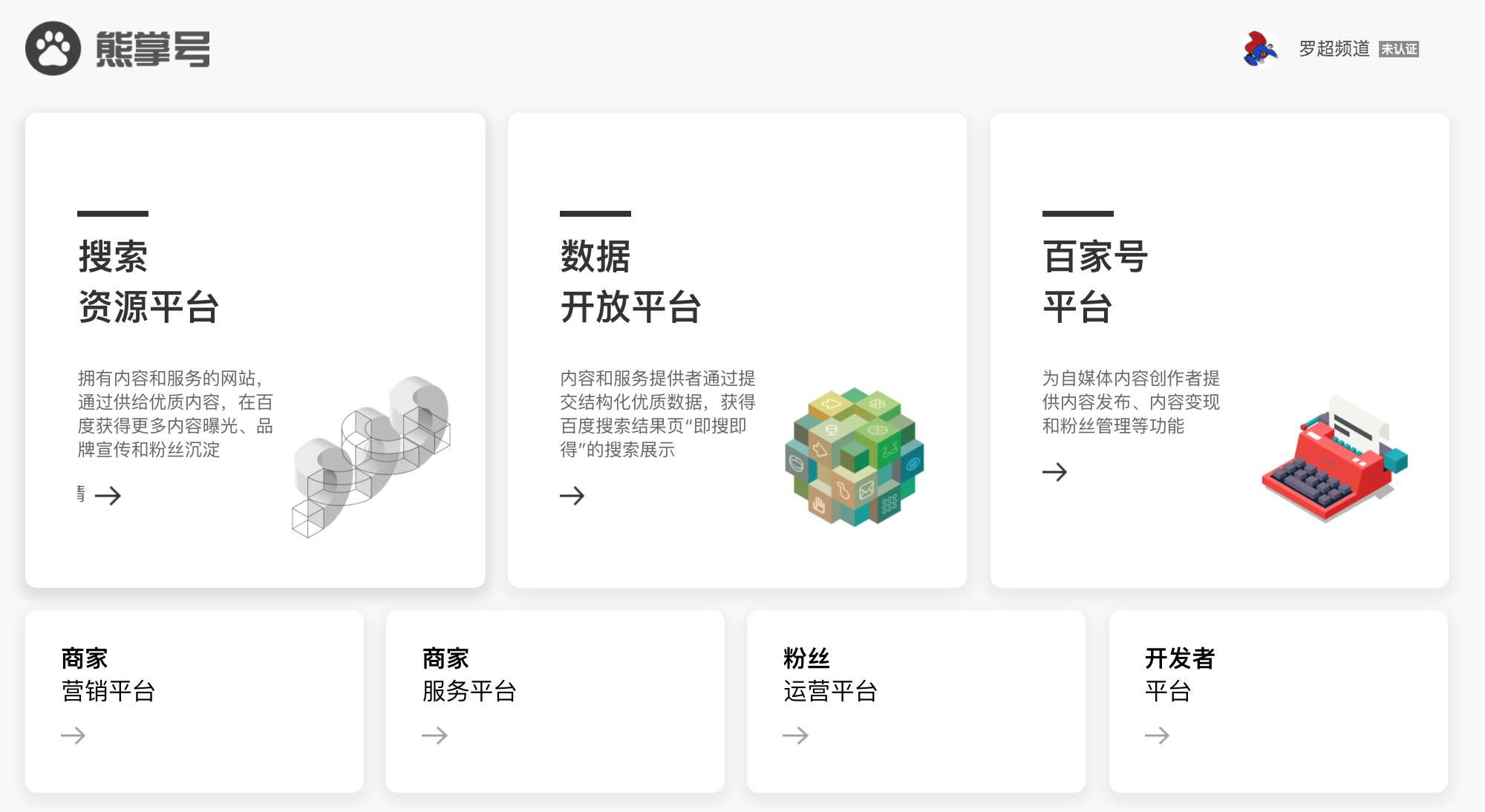This screenshot has width=1485, height=812.
Task: Click the colorful cube illustration
Action: coord(855,456)
